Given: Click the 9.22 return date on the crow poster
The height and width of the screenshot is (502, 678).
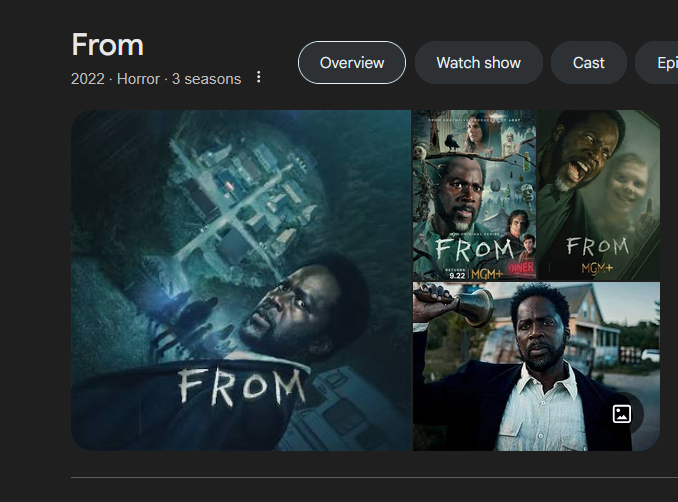Looking at the screenshot, I should point(457,275).
